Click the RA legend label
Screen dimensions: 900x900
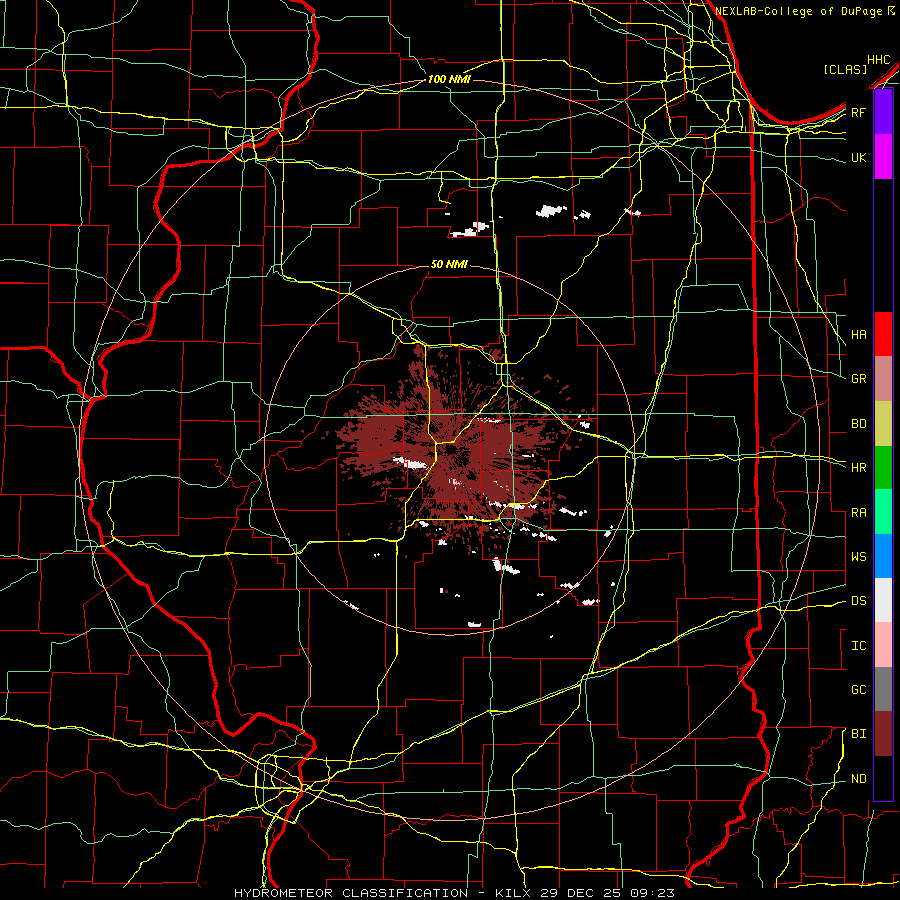(859, 513)
